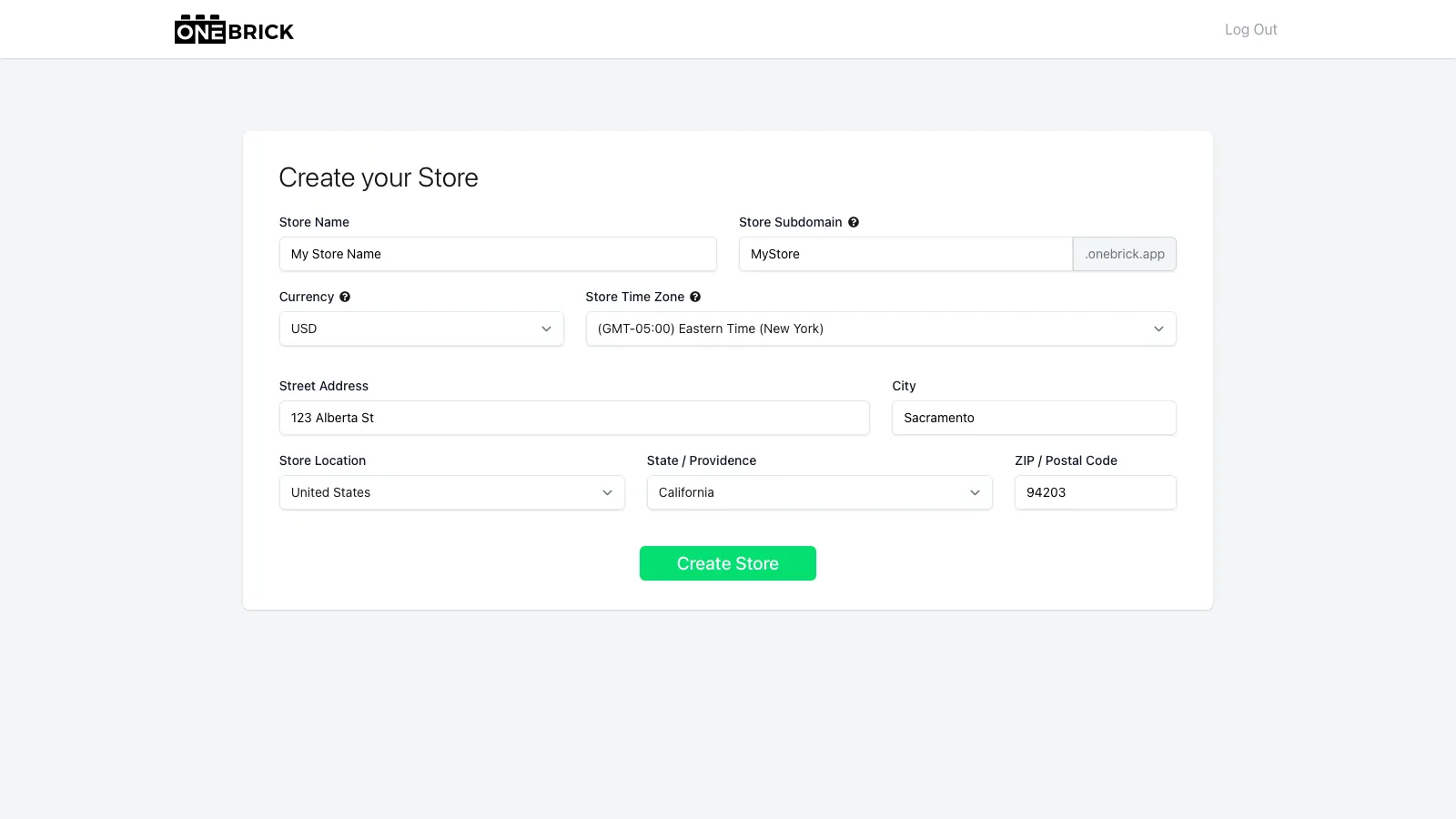
Task: Click the Create Store button
Action: [x=728, y=563]
